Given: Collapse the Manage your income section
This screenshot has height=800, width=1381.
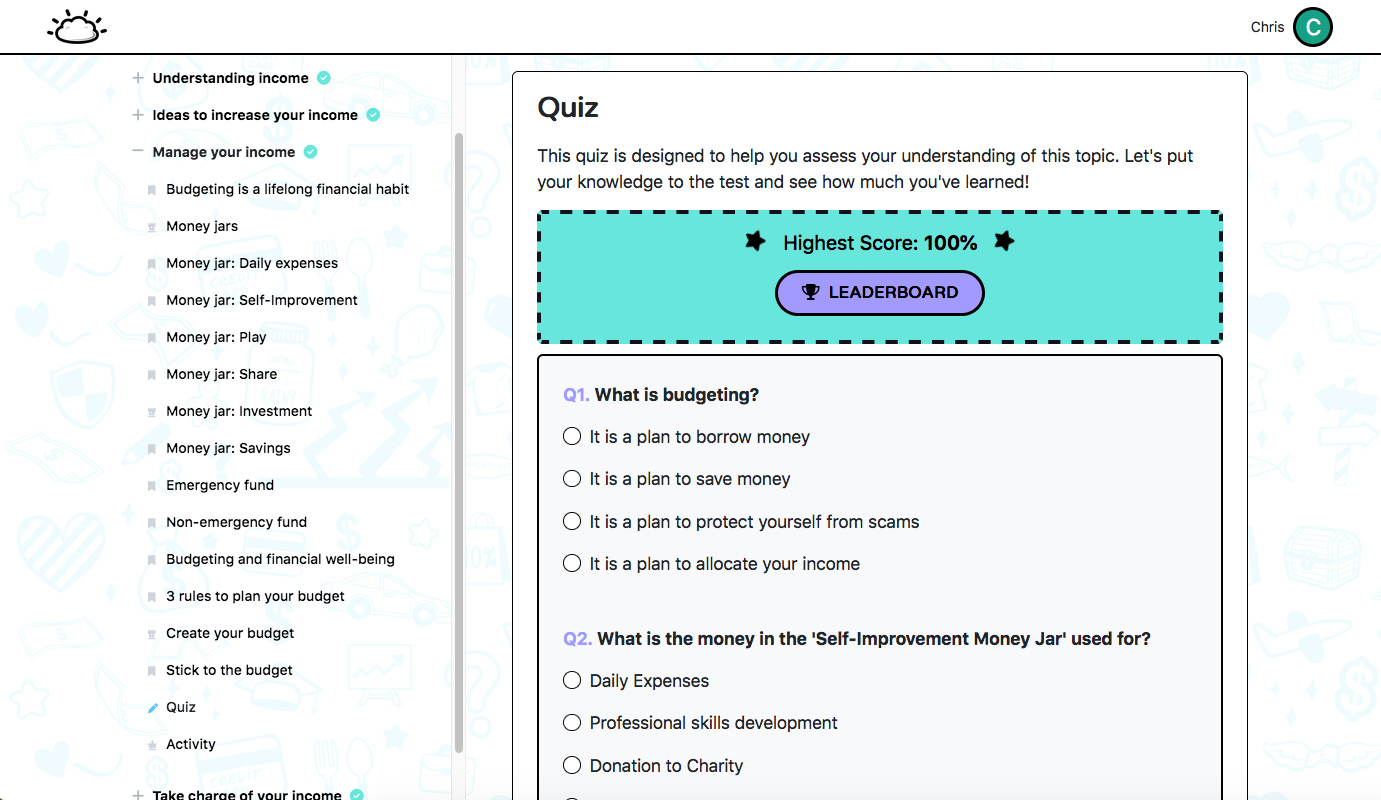Looking at the screenshot, I should click(x=138, y=152).
